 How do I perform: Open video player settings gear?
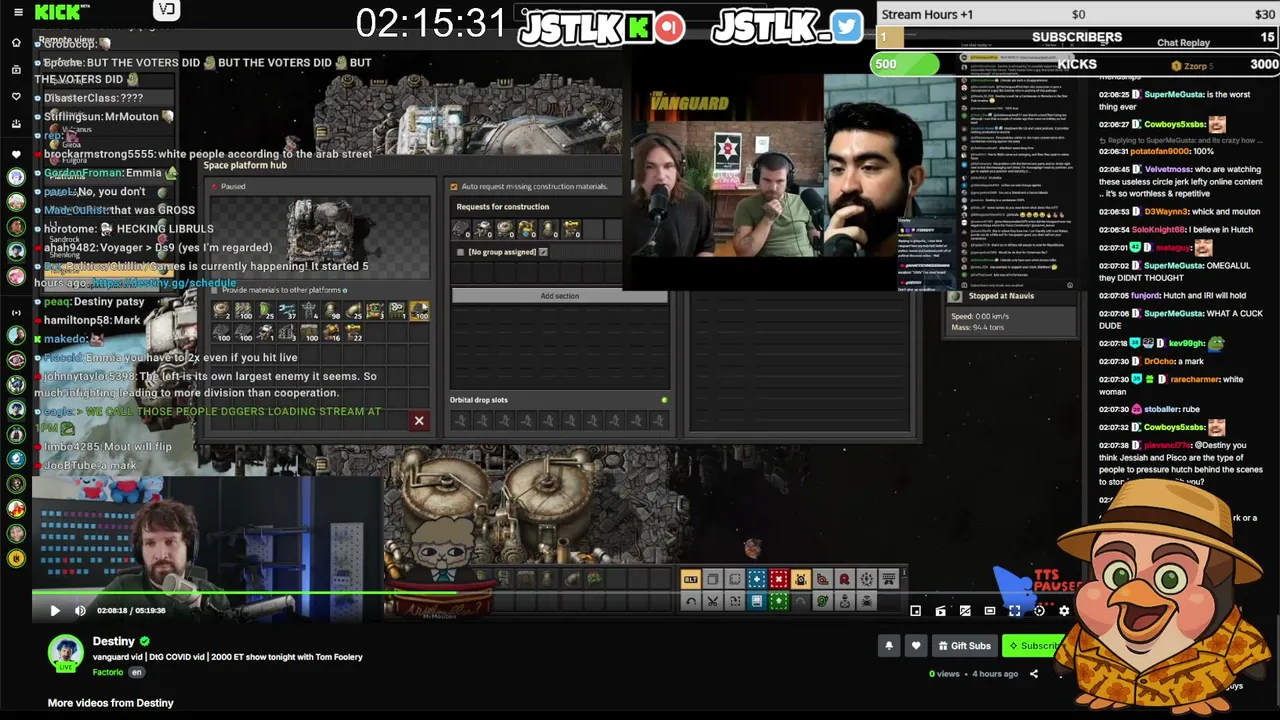[x=1064, y=611]
